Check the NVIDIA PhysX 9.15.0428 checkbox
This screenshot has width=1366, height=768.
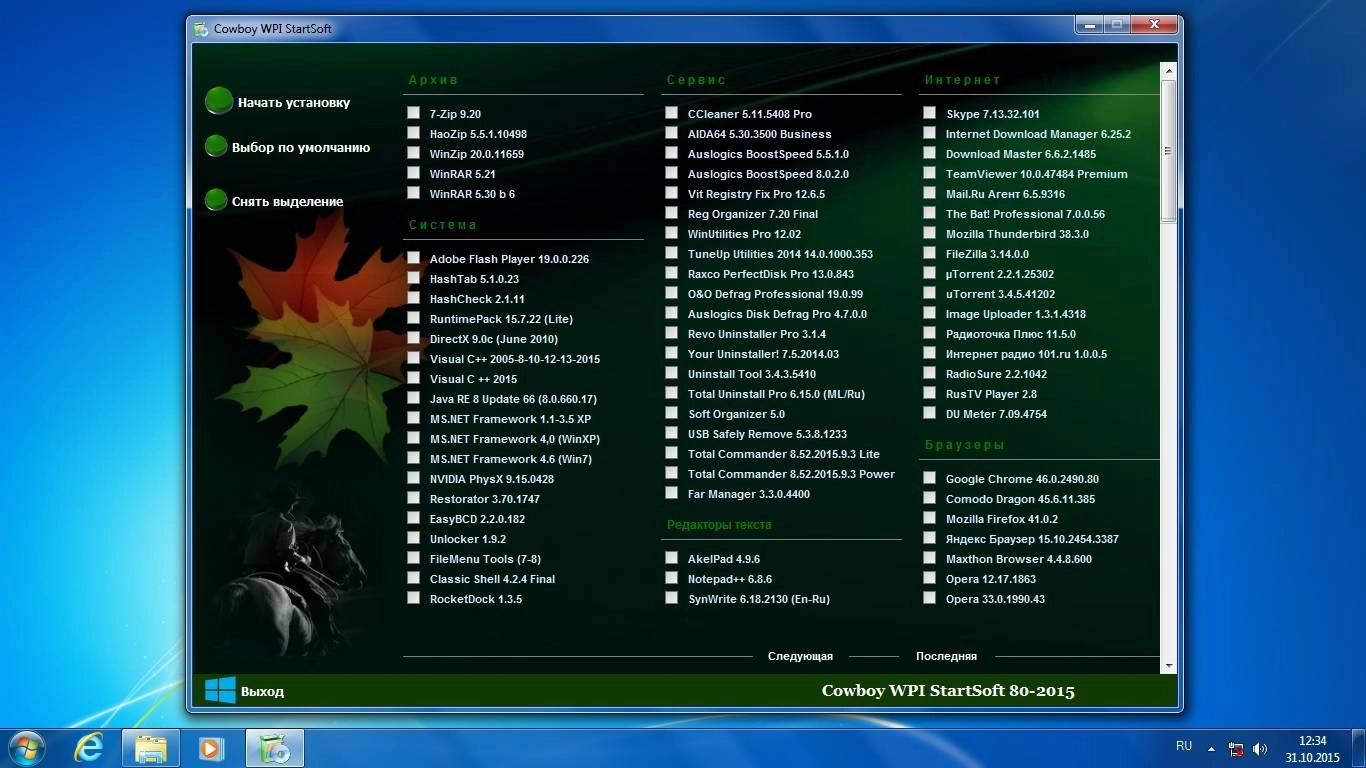pos(414,478)
